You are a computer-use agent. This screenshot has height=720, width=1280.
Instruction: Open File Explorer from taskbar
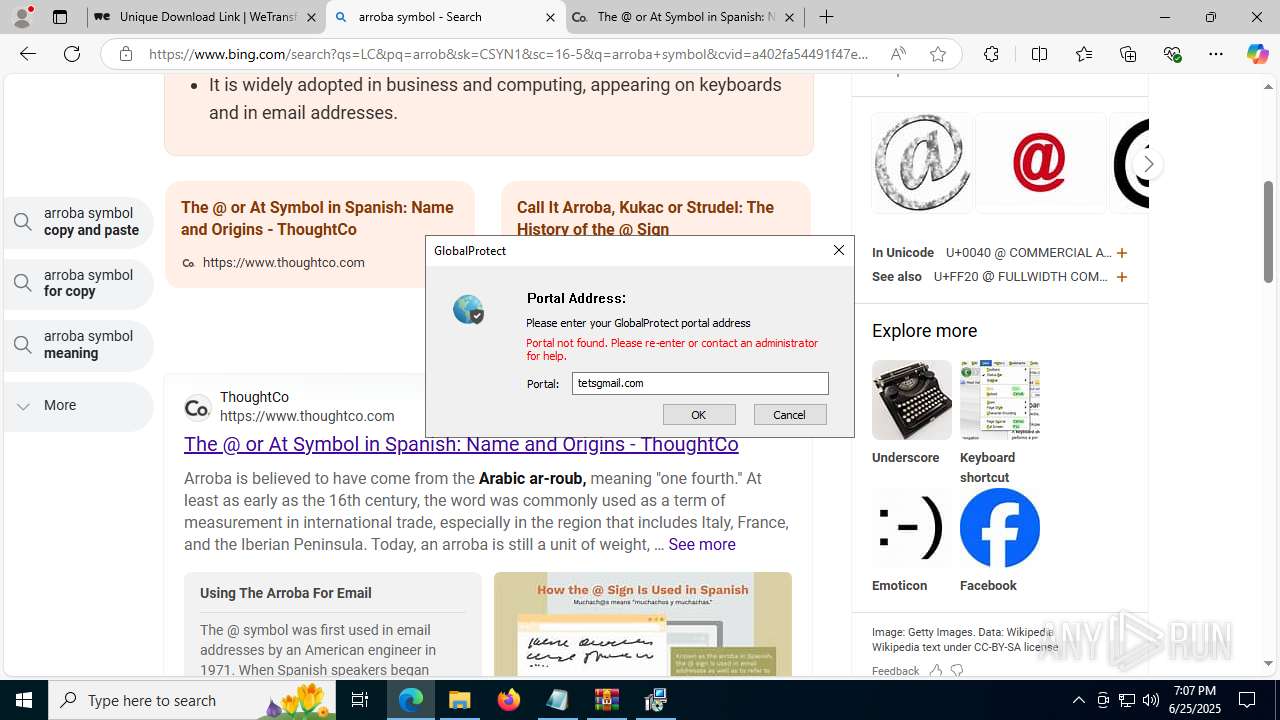460,700
